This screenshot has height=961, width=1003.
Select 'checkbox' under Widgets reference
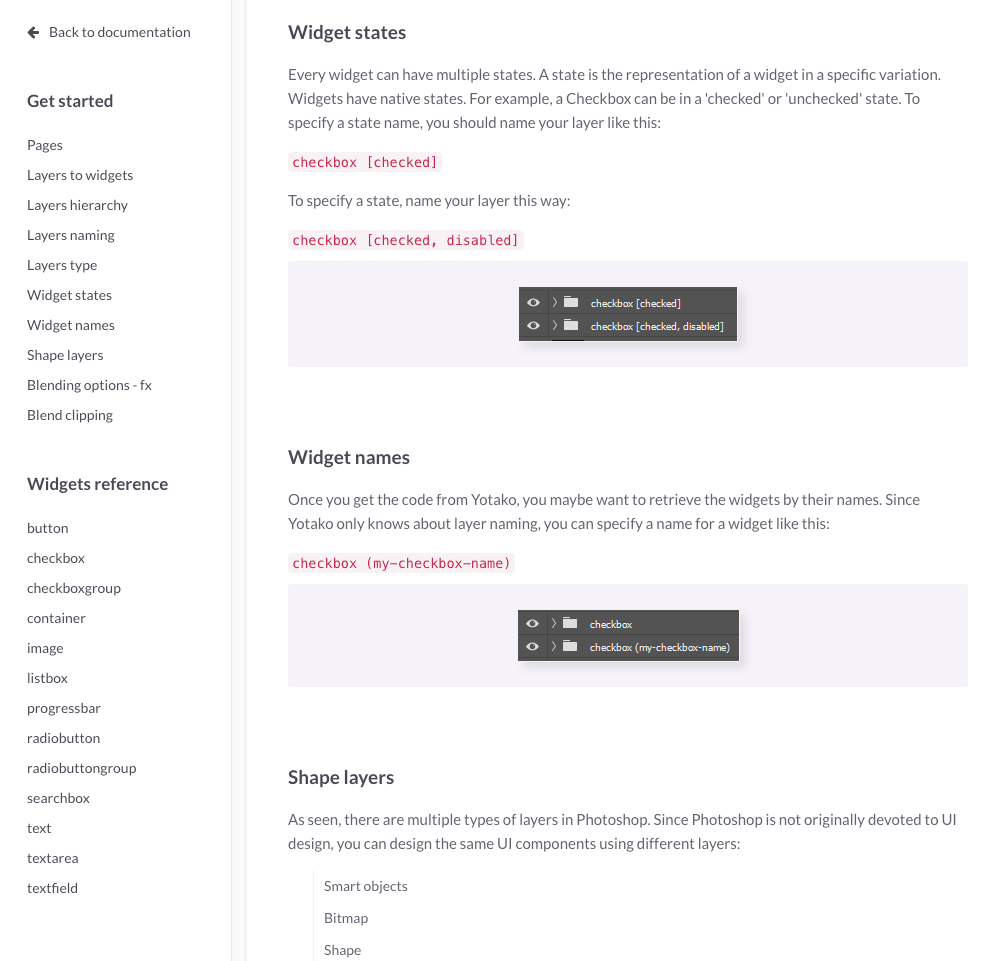click(55, 558)
